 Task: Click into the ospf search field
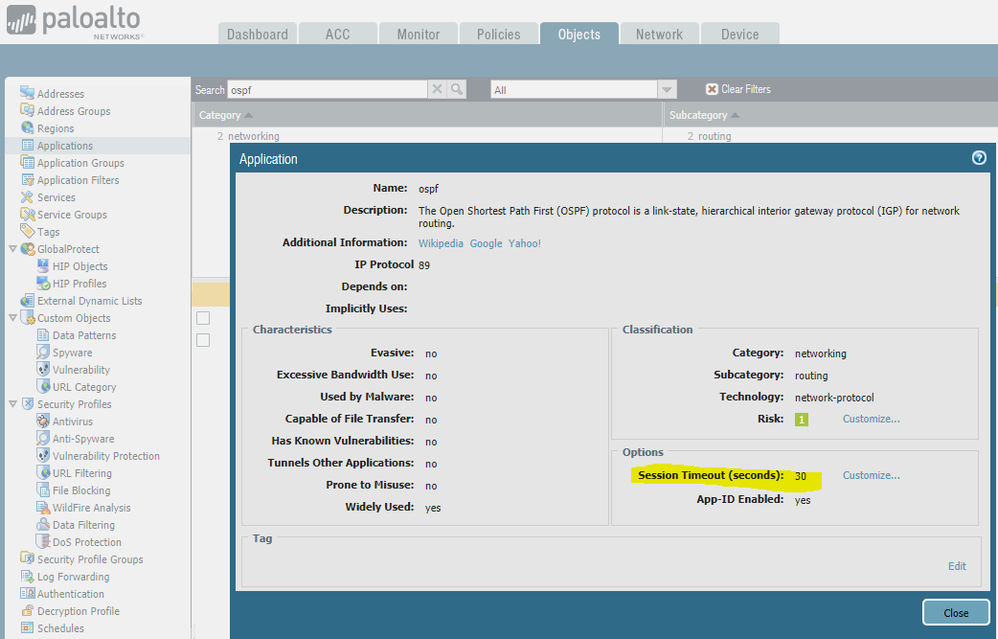(327, 90)
